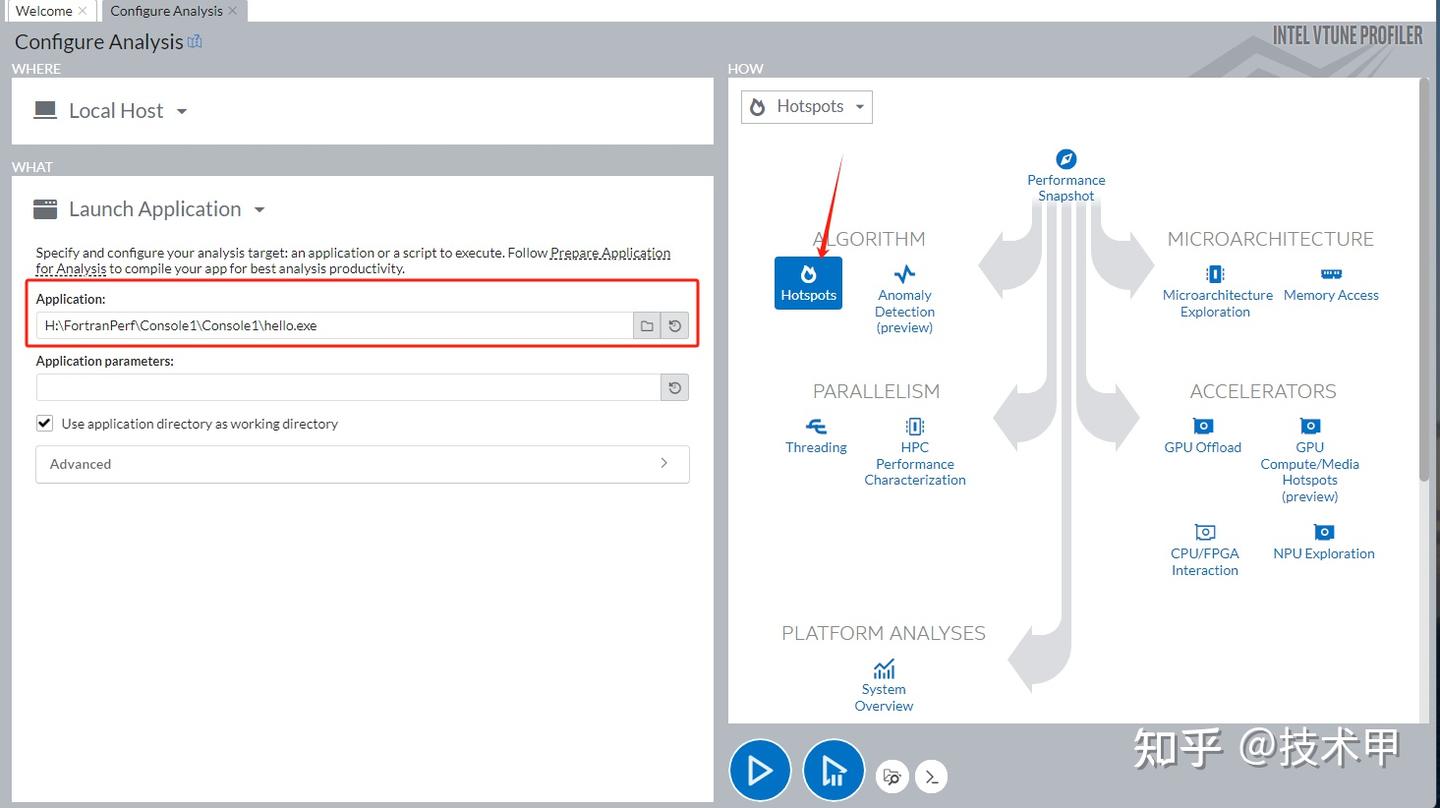The width and height of the screenshot is (1440, 808).
Task: Select Microarchitecture Exploration analysis
Action: click(x=1216, y=285)
